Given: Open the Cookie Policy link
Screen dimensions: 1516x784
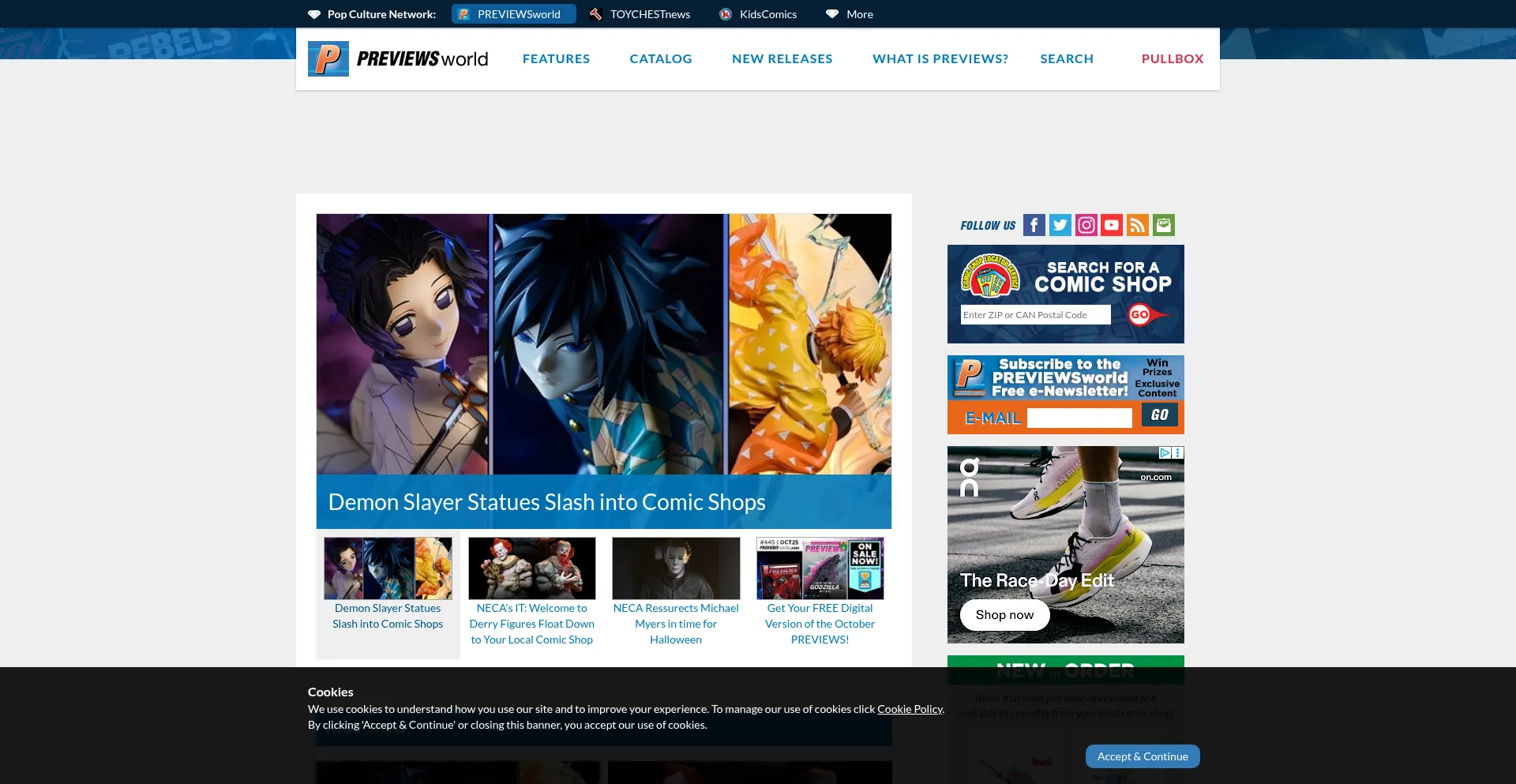Looking at the screenshot, I should tap(910, 709).
